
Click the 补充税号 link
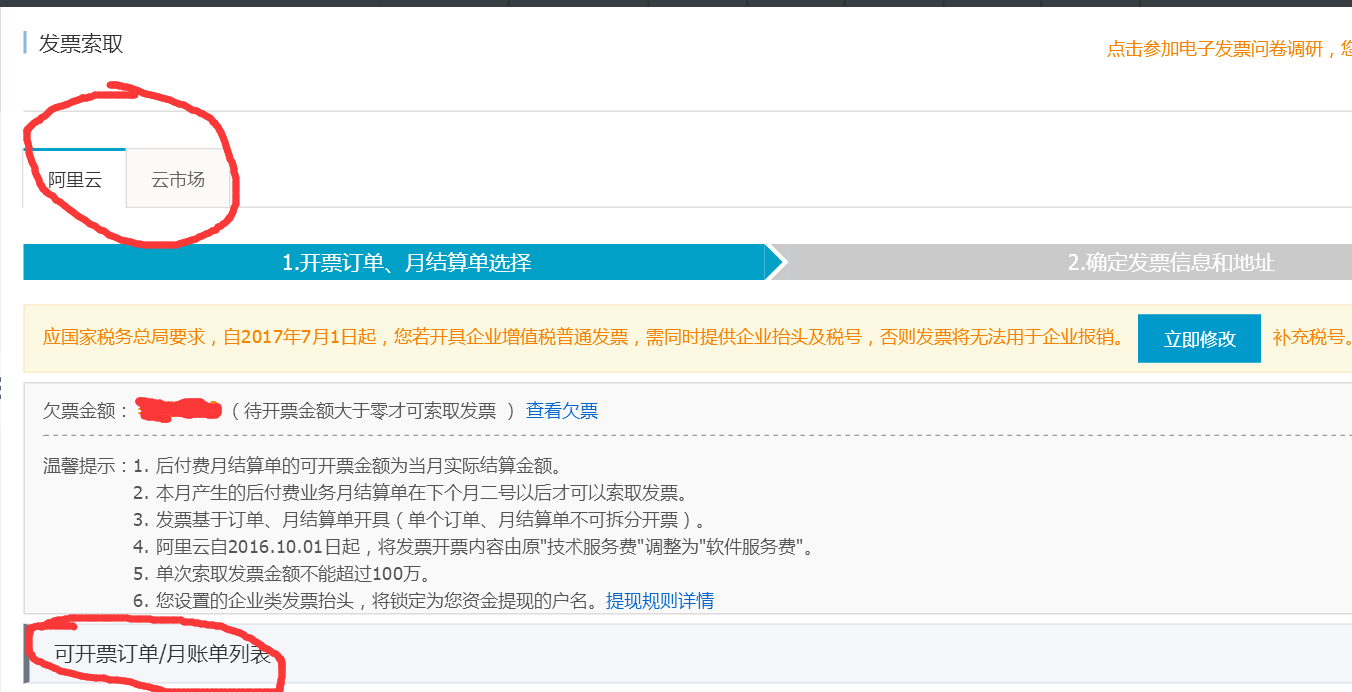click(x=1311, y=337)
